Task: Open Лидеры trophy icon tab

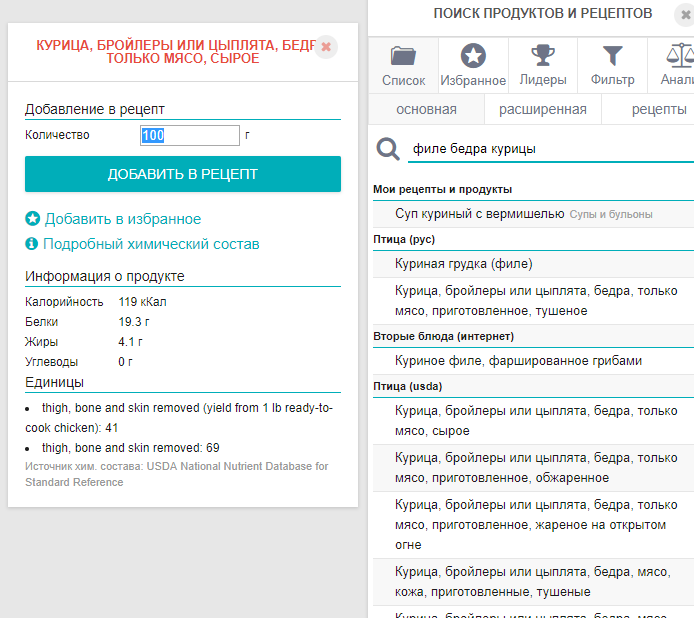Action: point(543,66)
